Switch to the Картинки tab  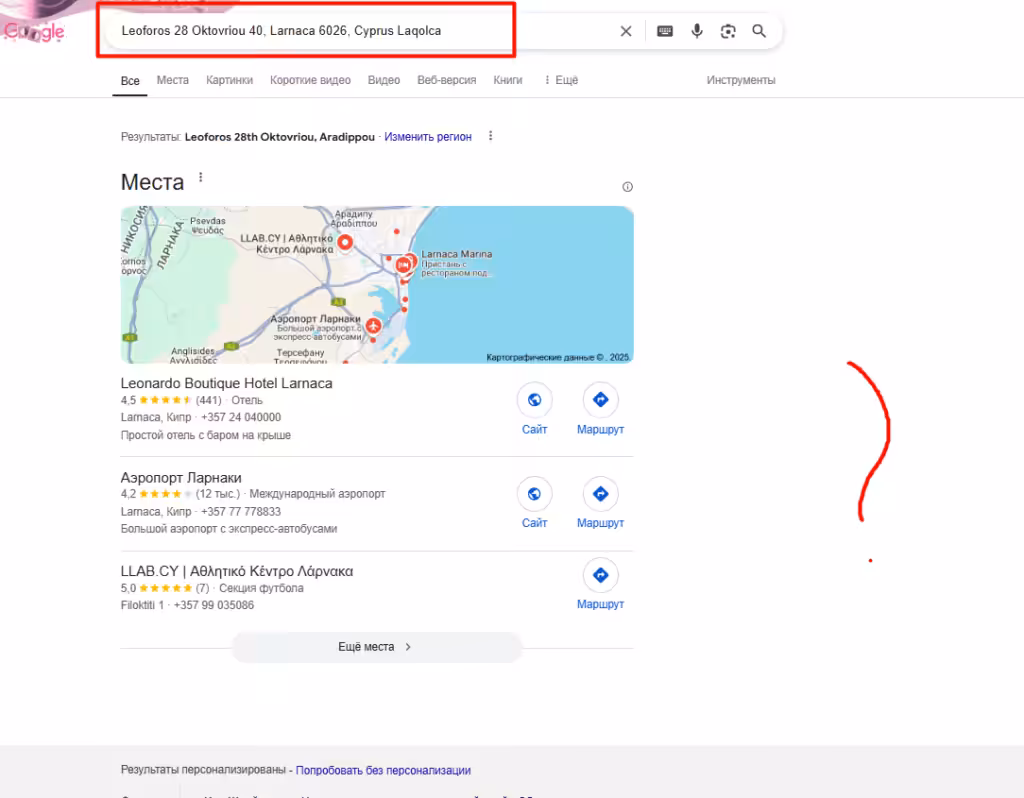pyautogui.click(x=229, y=80)
